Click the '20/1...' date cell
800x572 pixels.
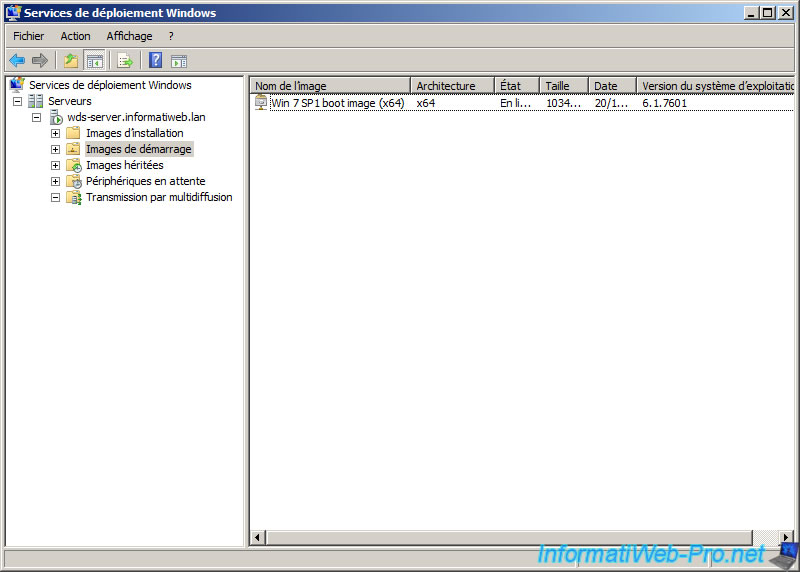[611, 103]
